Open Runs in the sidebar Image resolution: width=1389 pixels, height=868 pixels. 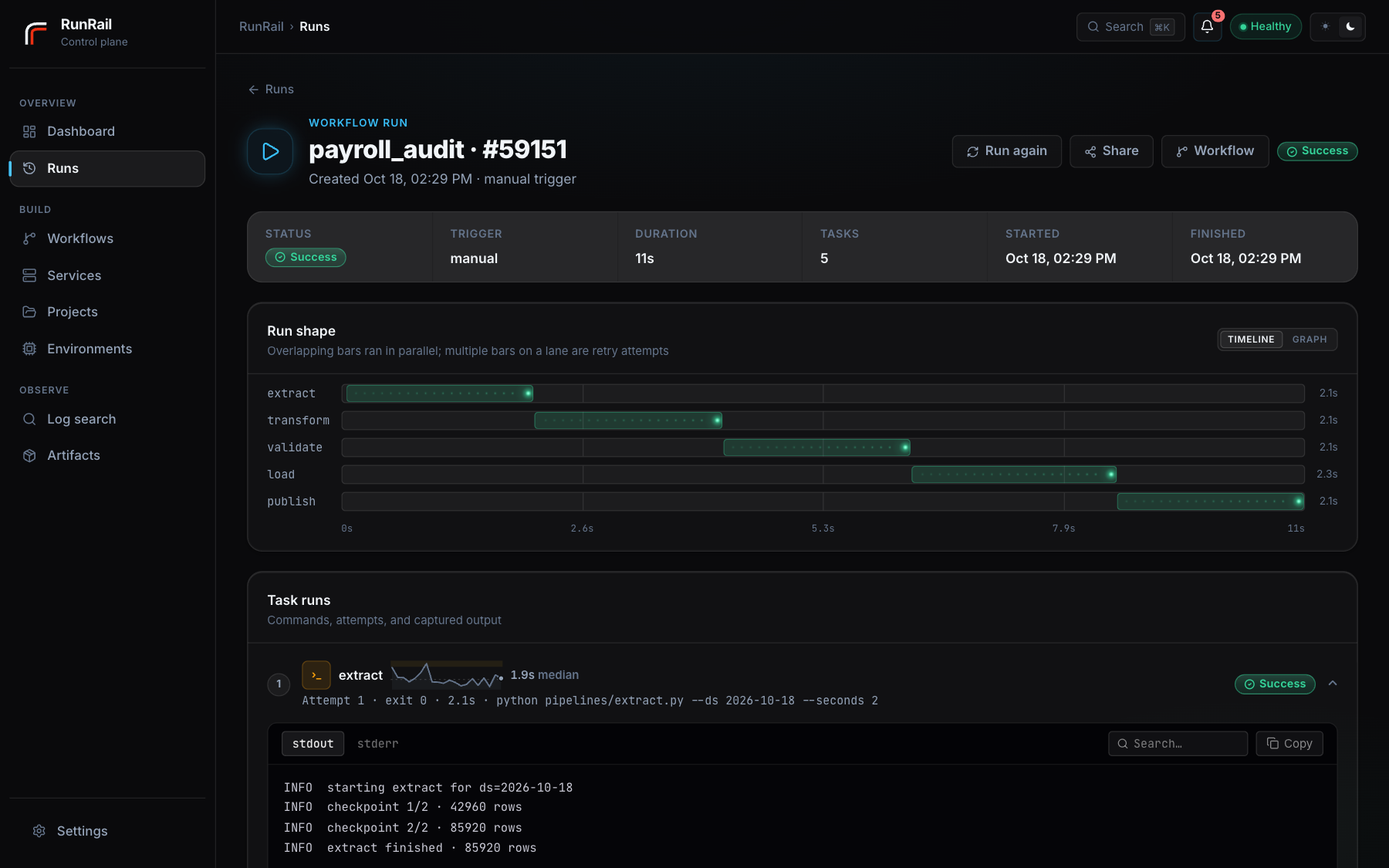(107, 169)
